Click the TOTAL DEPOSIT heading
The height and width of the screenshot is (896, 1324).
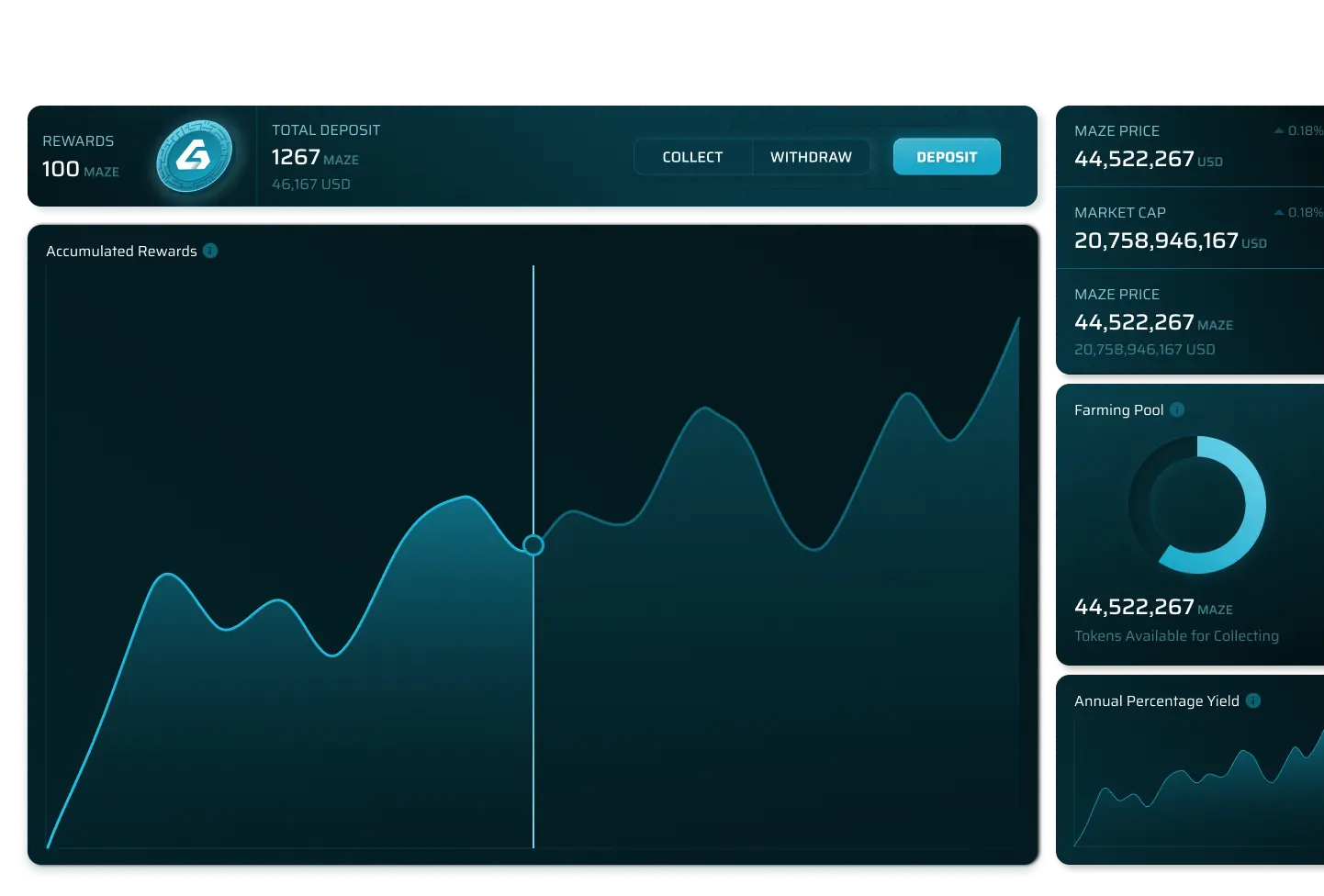325,130
